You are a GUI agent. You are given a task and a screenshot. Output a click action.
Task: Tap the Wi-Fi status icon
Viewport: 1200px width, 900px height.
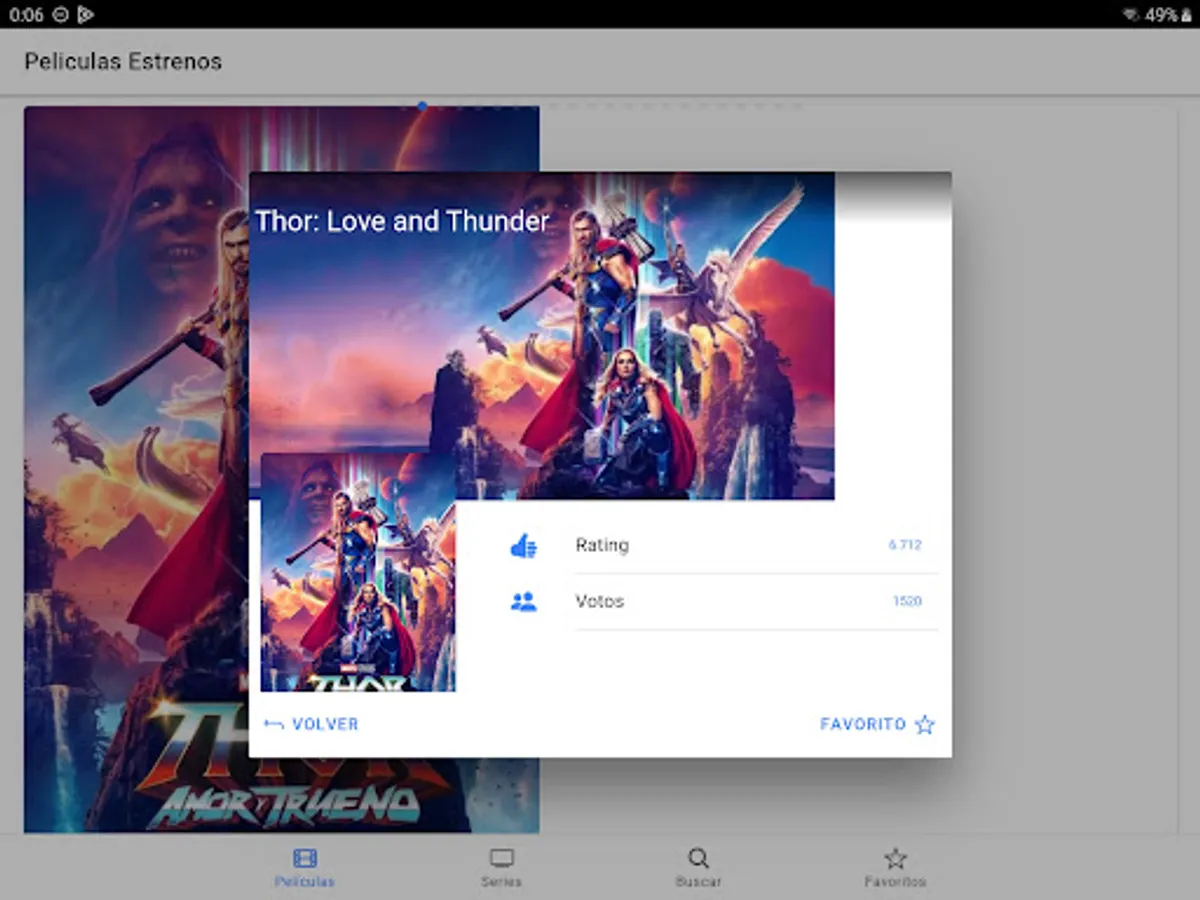[1131, 15]
